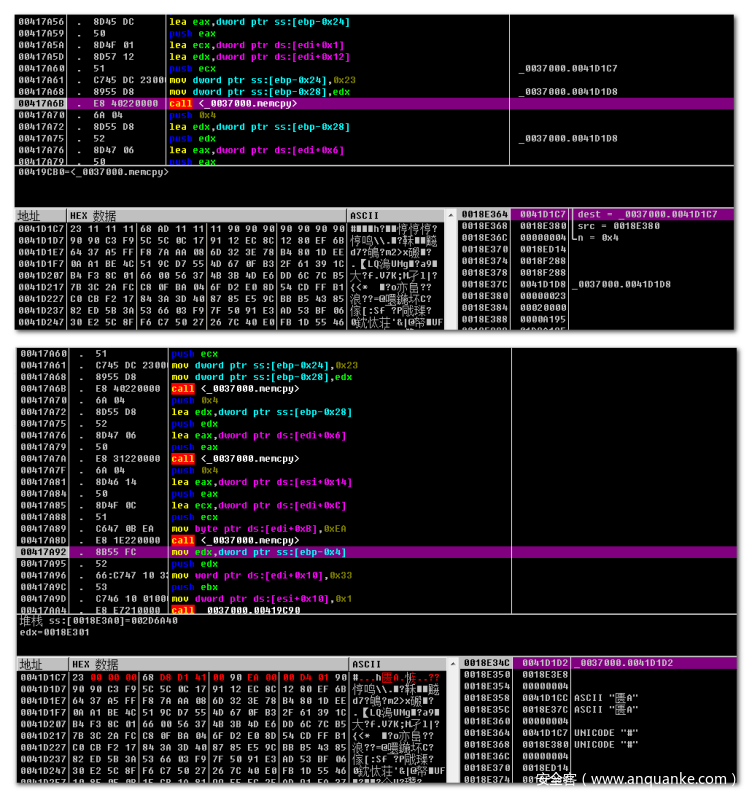Select the memcpy call at address 00417A8D
This screenshot has width=752, height=798.
[260, 540]
